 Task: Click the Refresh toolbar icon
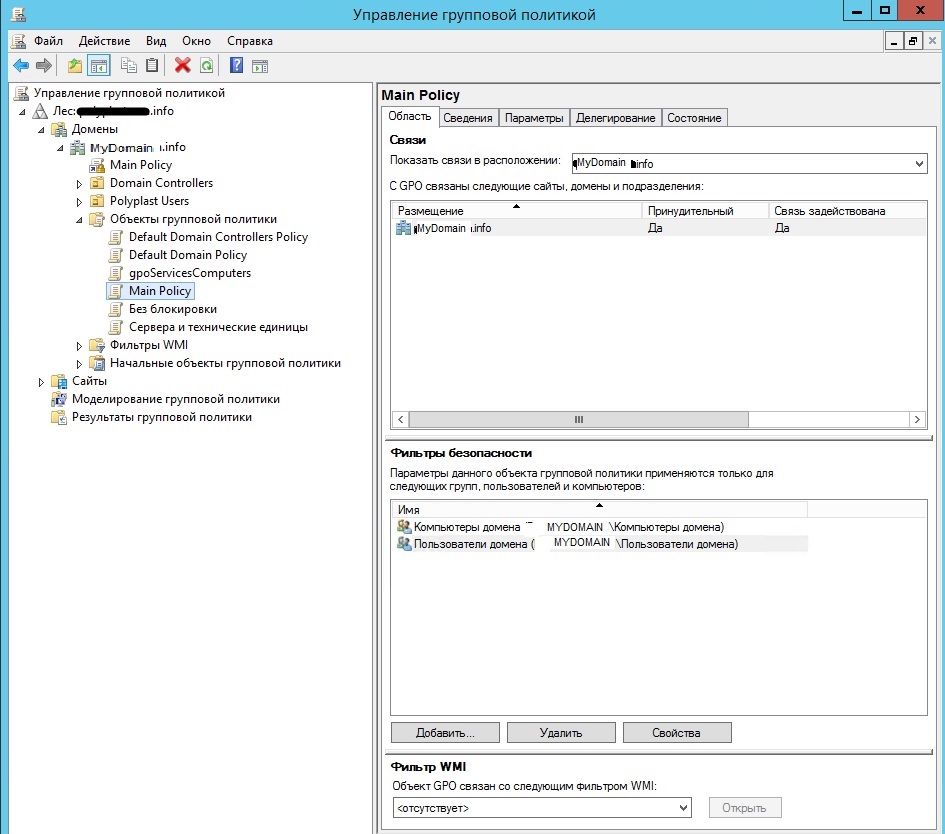pos(206,65)
